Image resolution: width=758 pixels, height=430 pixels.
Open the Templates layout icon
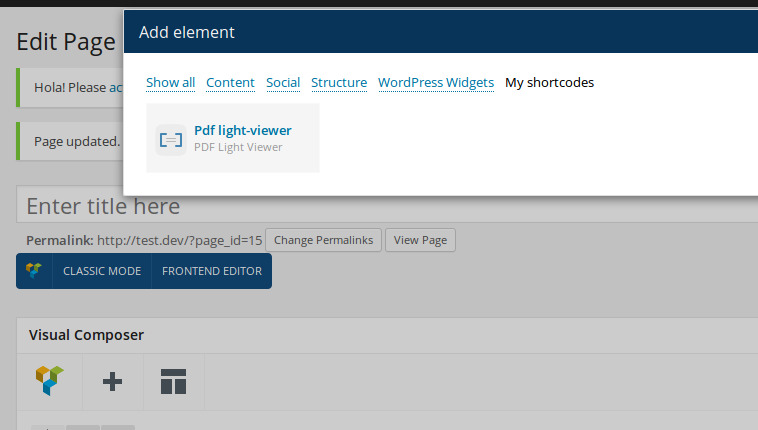(x=173, y=381)
